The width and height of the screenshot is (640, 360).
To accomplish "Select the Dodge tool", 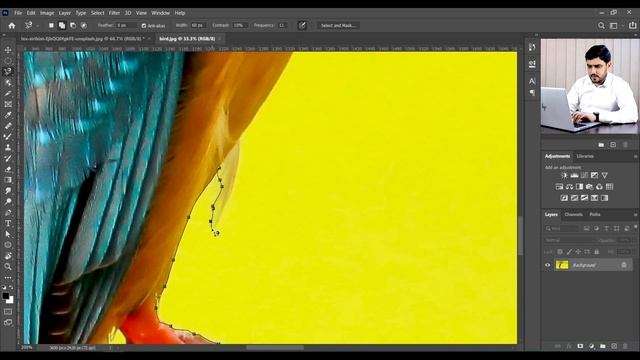I will pos(8,202).
